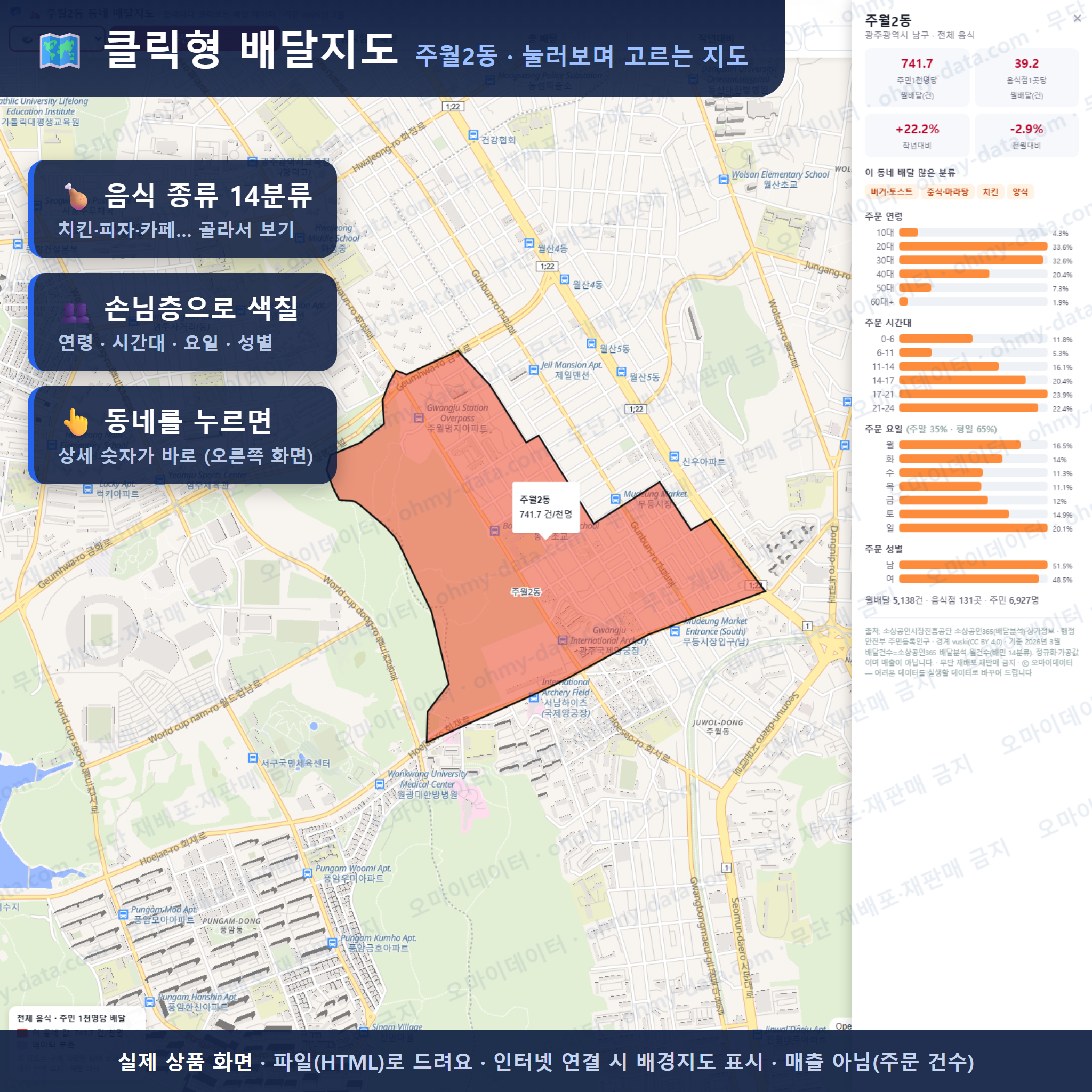Click the Gwangju International Archery stop icon

[x=563, y=640]
